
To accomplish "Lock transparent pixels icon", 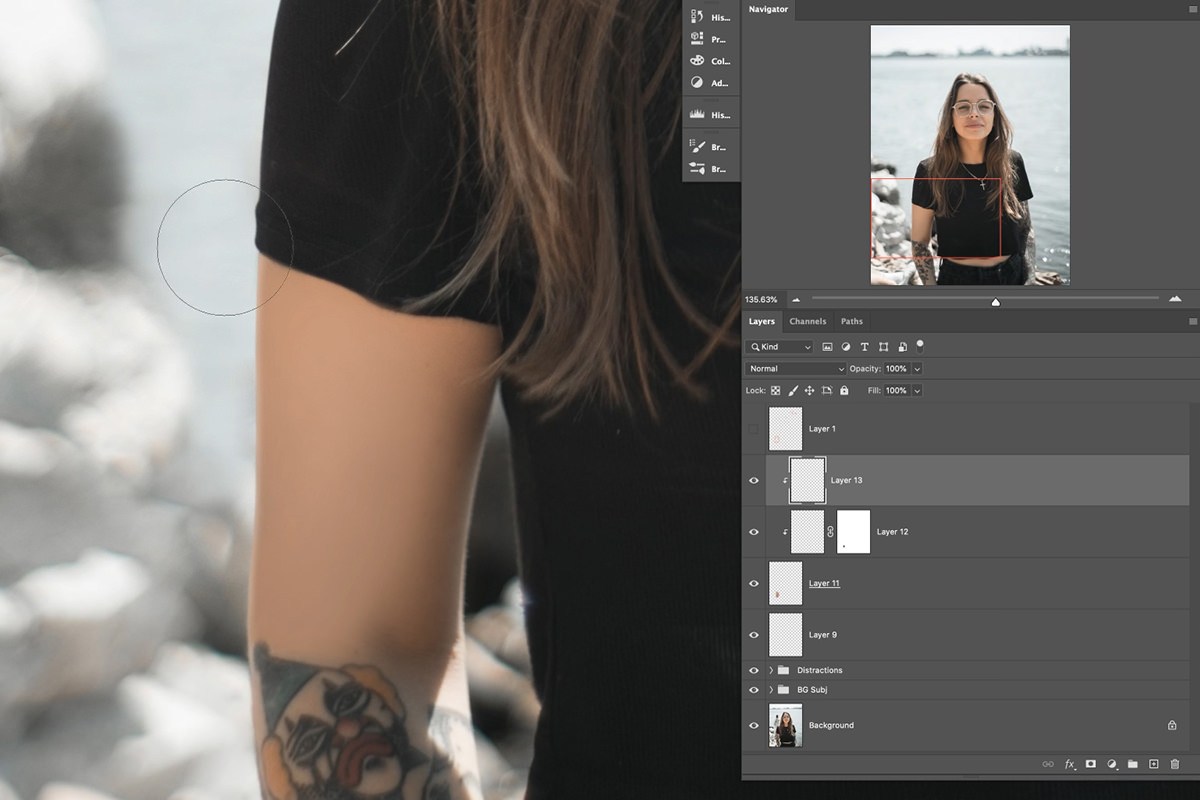I will click(775, 391).
